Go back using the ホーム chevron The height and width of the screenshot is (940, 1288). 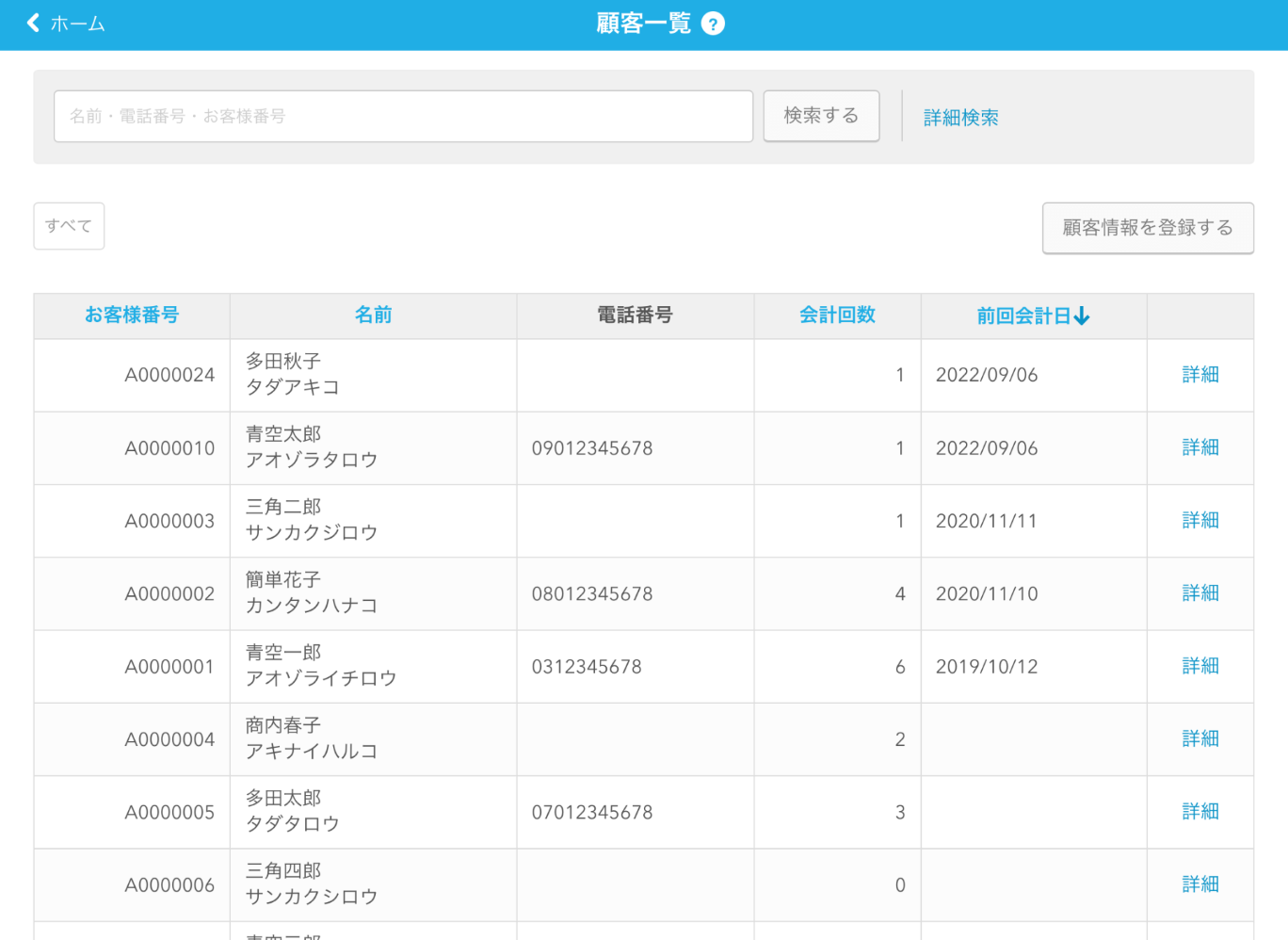pyautogui.click(x=35, y=24)
